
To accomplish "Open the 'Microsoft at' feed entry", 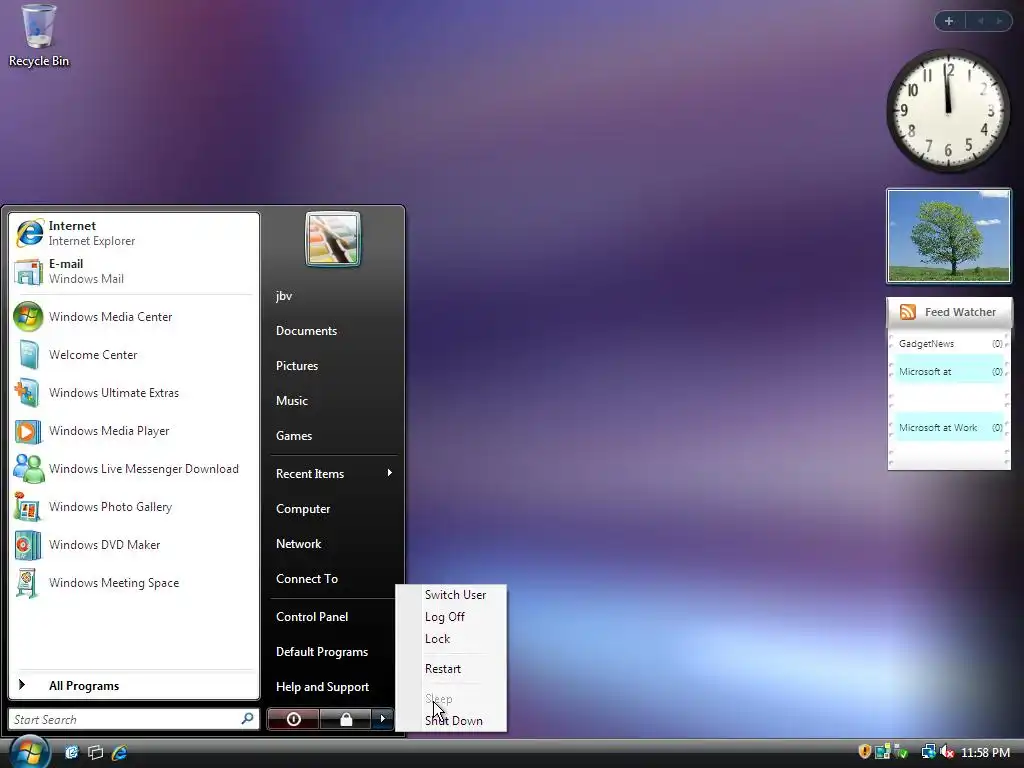I will tap(950, 368).
